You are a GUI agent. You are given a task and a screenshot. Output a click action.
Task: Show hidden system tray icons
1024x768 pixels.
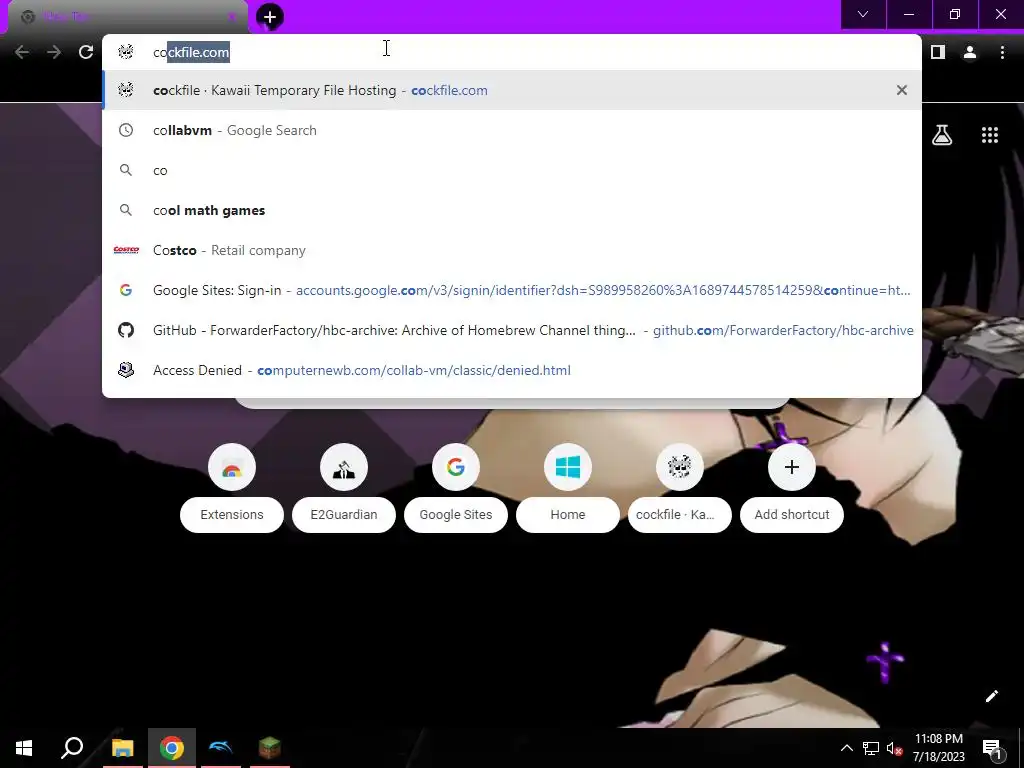click(846, 748)
